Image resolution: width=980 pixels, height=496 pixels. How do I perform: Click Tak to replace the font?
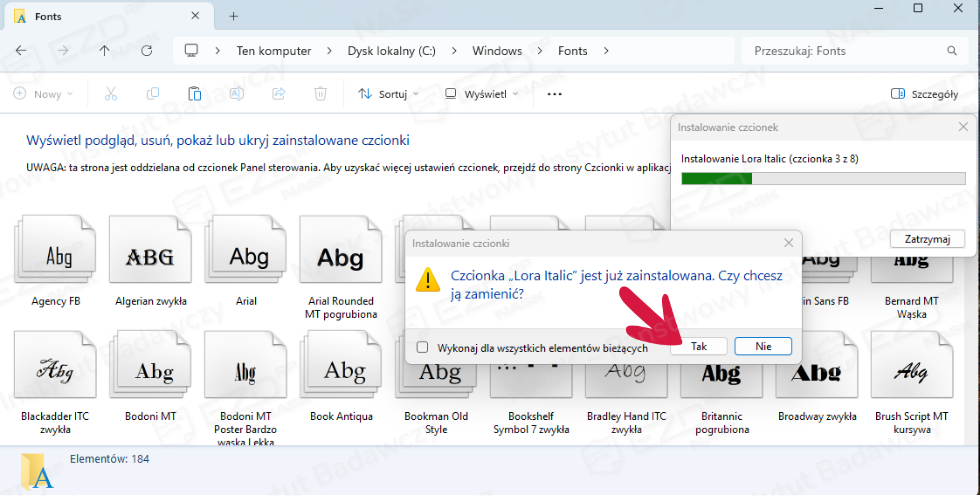[699, 346]
